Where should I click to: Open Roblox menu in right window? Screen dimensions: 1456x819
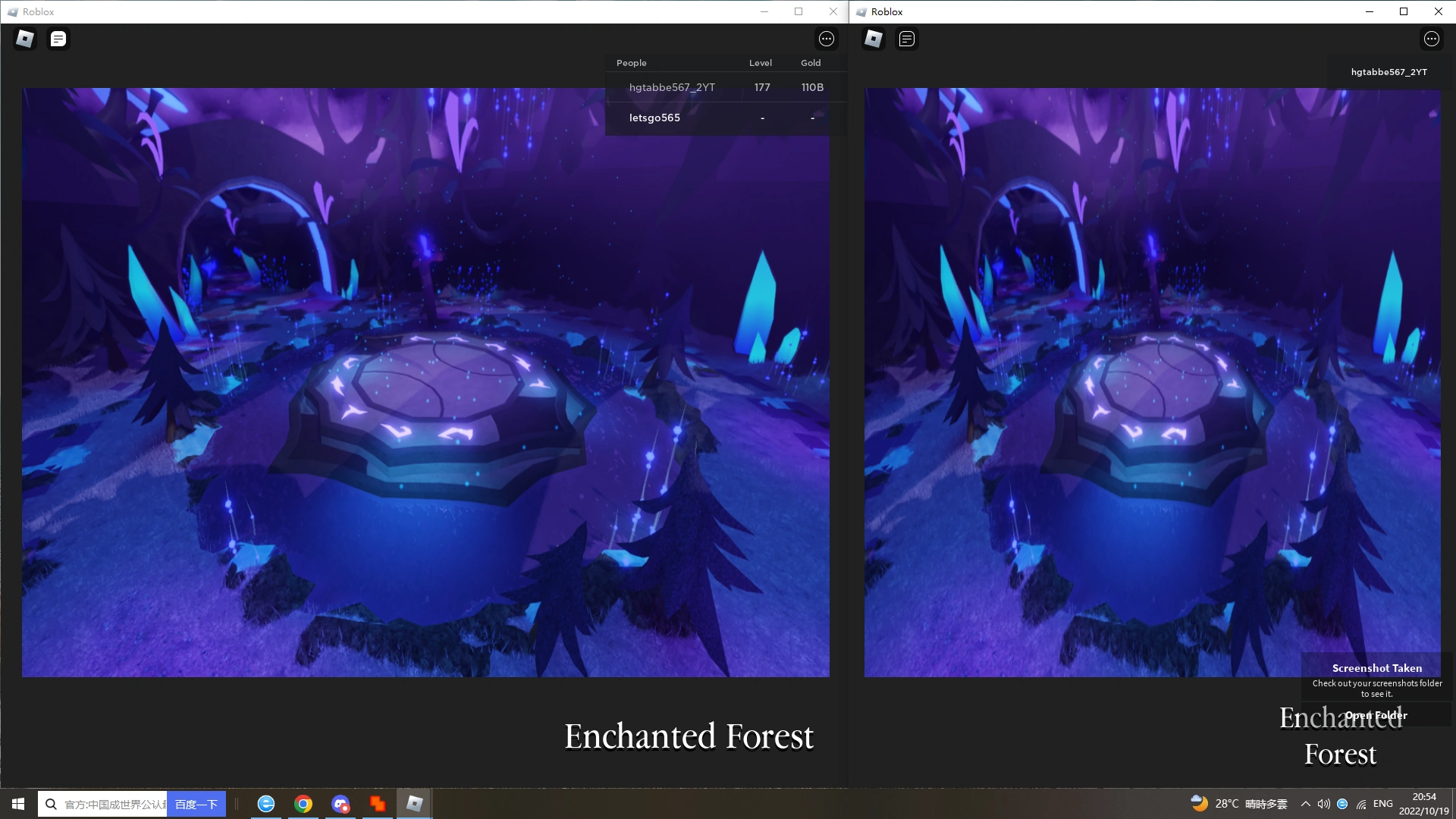(874, 39)
